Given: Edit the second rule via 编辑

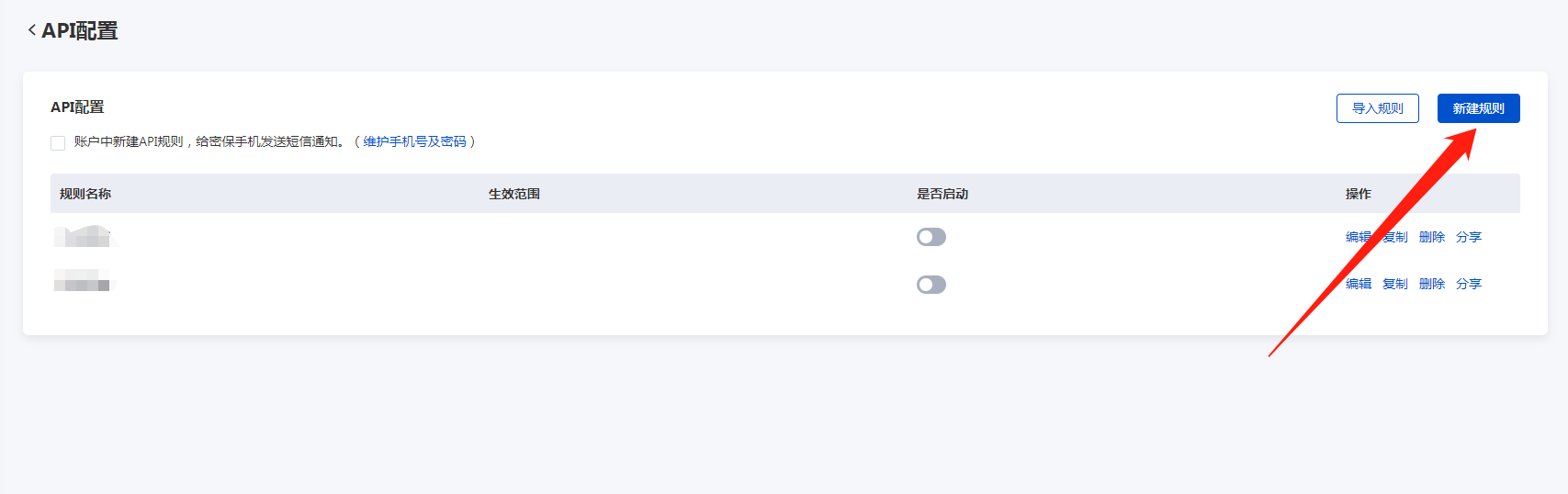Looking at the screenshot, I should pyautogui.click(x=1358, y=284).
